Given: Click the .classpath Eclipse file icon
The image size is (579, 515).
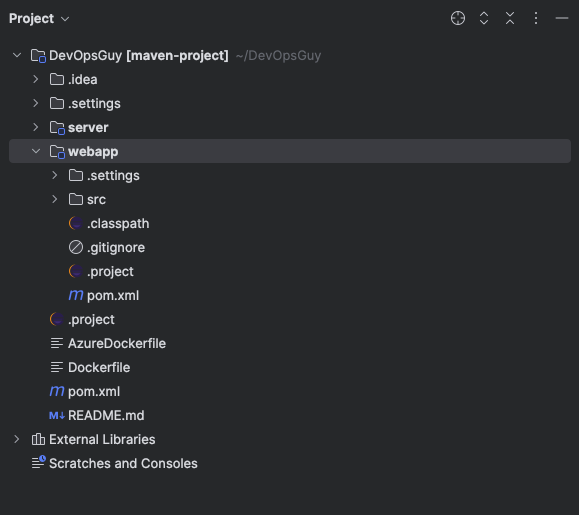Looking at the screenshot, I should point(76,223).
